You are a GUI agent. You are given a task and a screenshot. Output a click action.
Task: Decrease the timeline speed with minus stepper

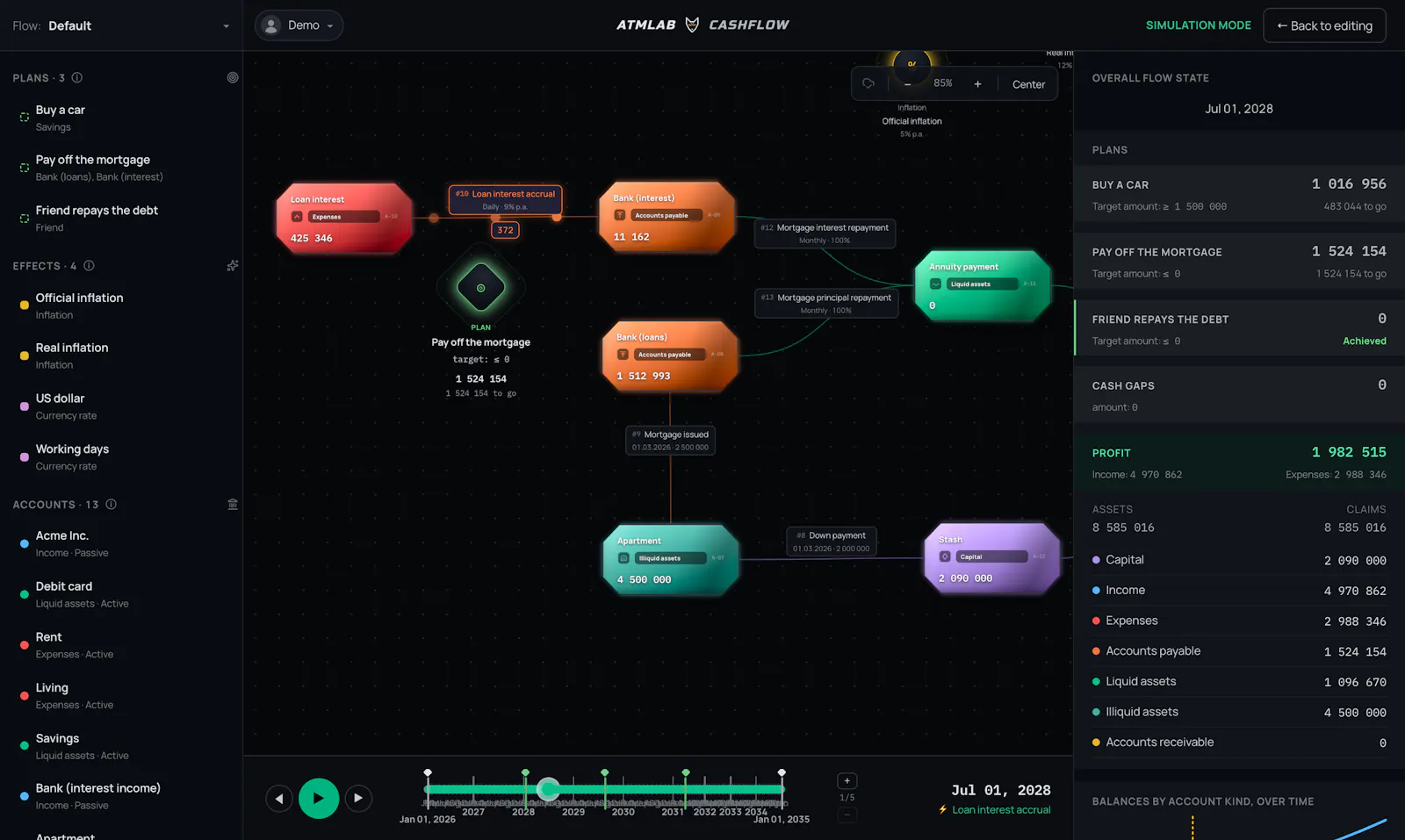click(x=847, y=815)
